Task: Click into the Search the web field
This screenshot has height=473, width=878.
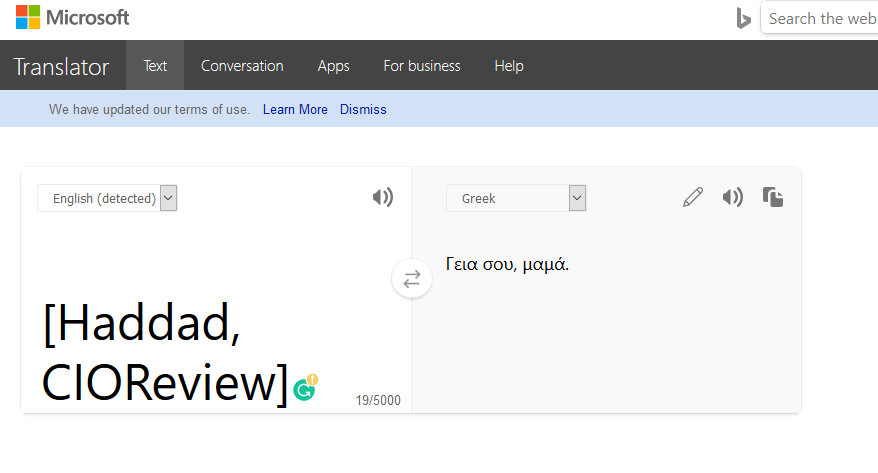Action: (x=820, y=18)
